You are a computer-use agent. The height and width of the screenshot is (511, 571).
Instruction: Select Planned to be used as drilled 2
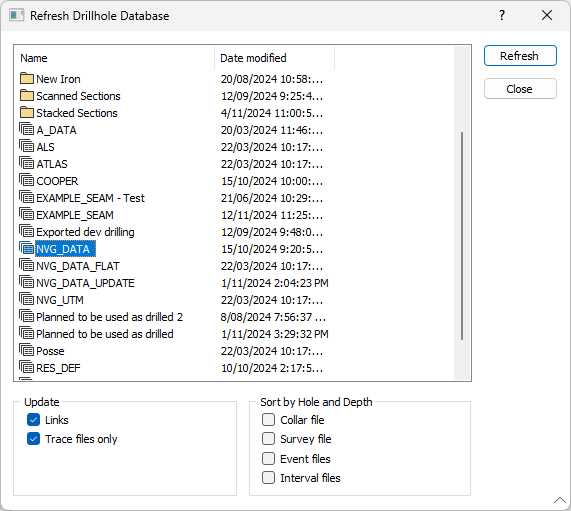tap(109, 317)
